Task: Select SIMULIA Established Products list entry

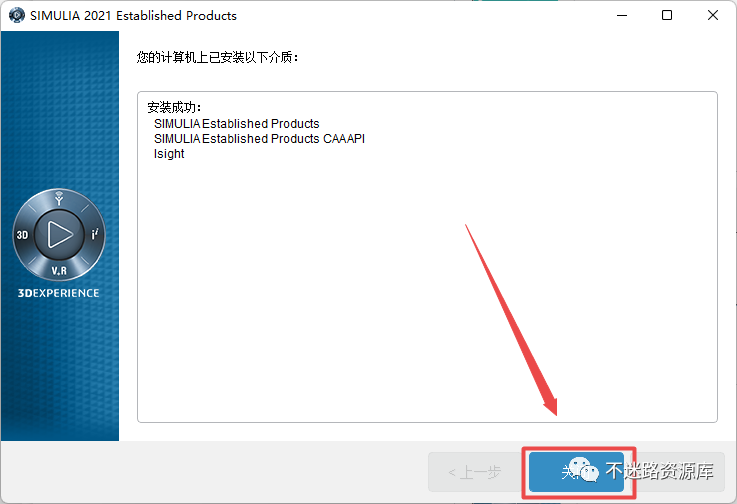Action: coord(236,124)
